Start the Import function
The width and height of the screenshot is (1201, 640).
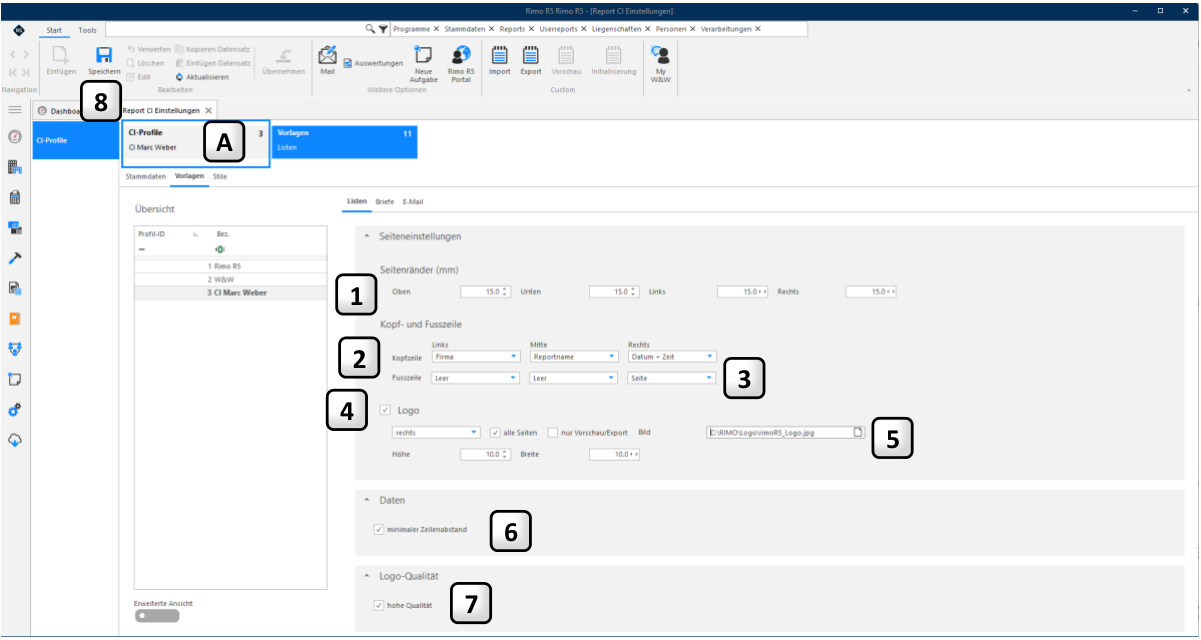[x=500, y=59]
